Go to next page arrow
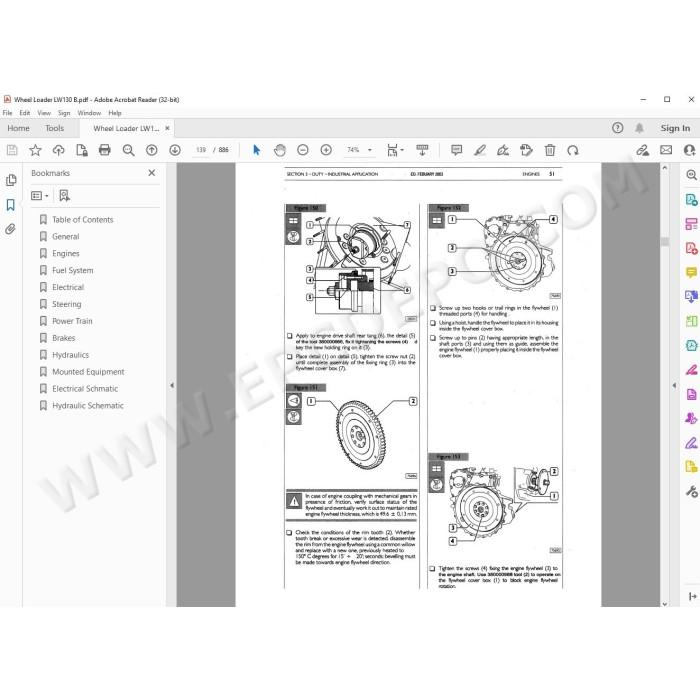 pos(175,150)
